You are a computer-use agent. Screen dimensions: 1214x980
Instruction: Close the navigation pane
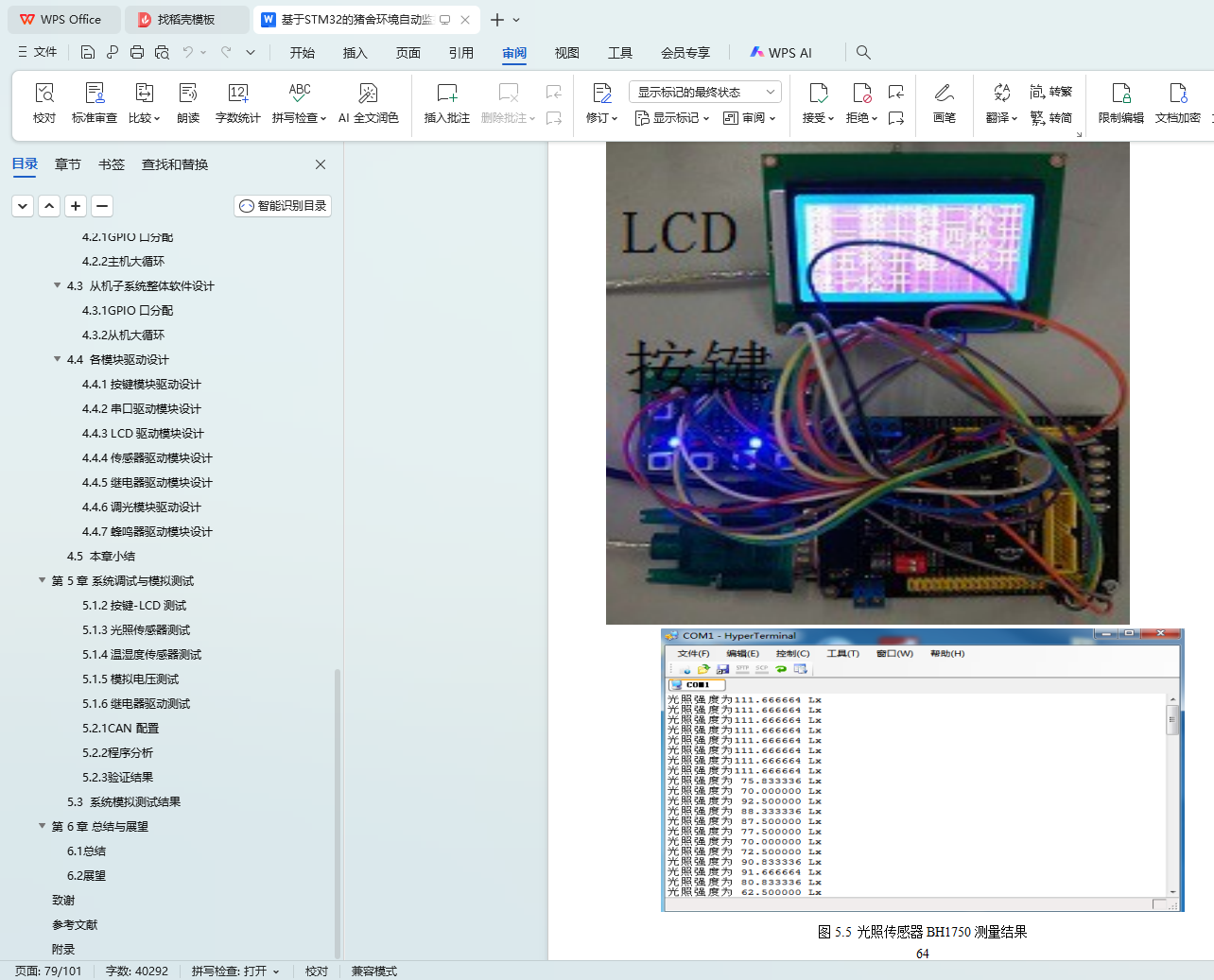[x=321, y=164]
